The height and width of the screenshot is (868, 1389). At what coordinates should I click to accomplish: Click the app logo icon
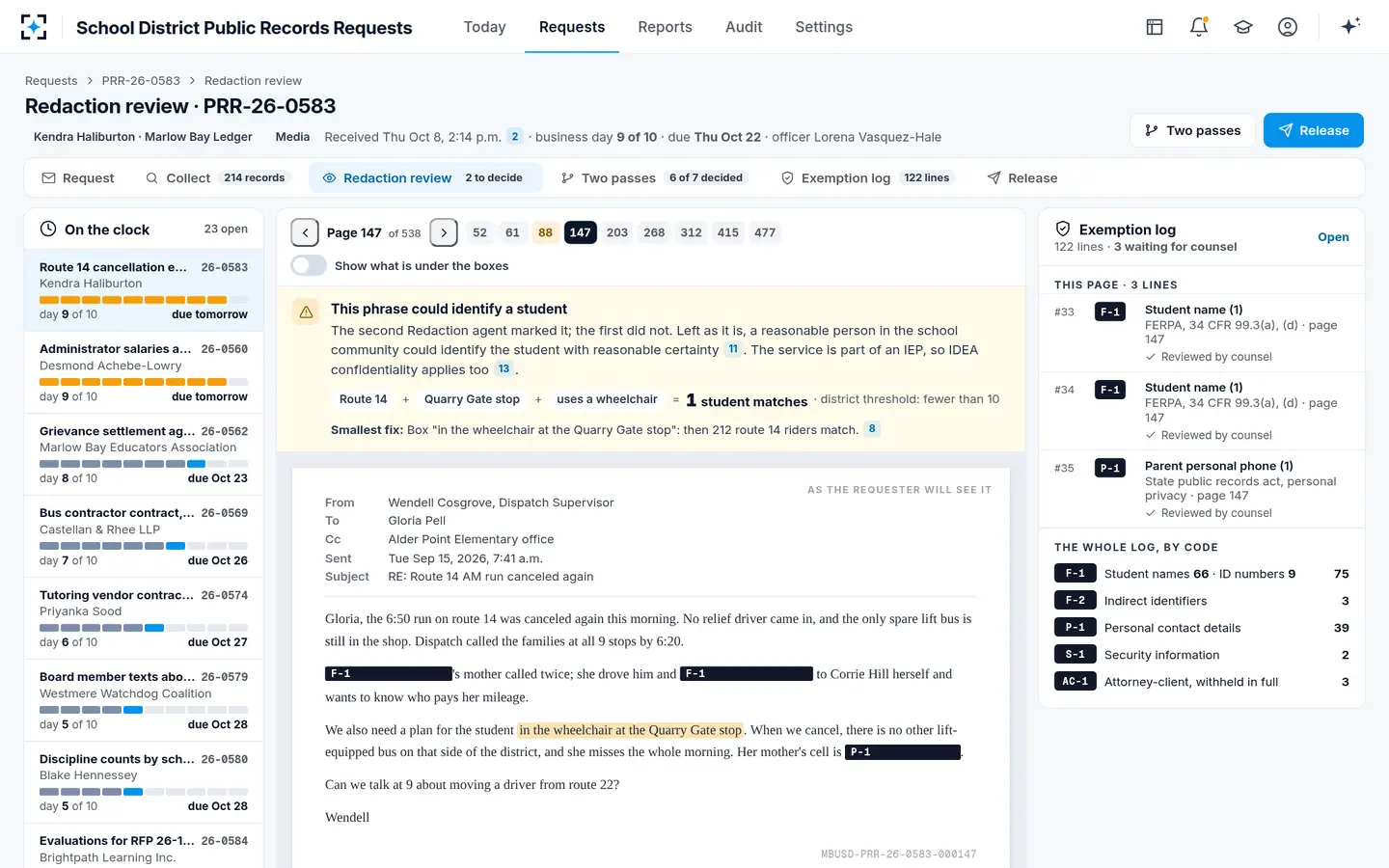[x=34, y=27]
